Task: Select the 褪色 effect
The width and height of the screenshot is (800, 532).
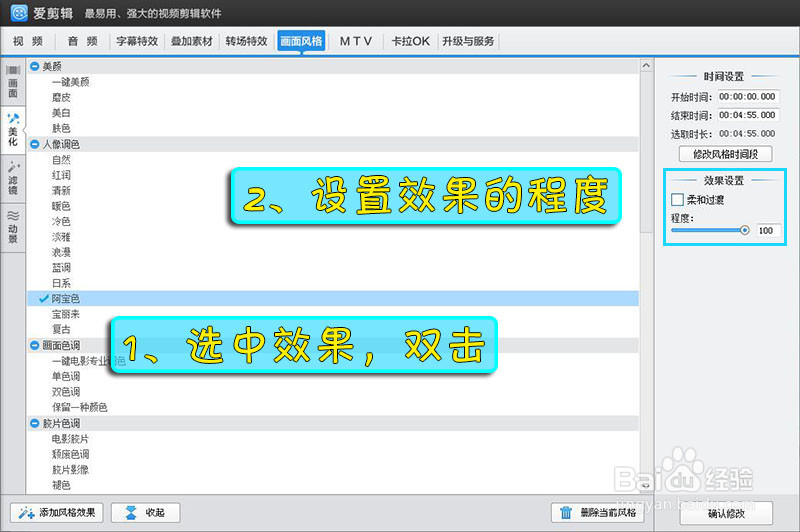Action: coord(61,485)
